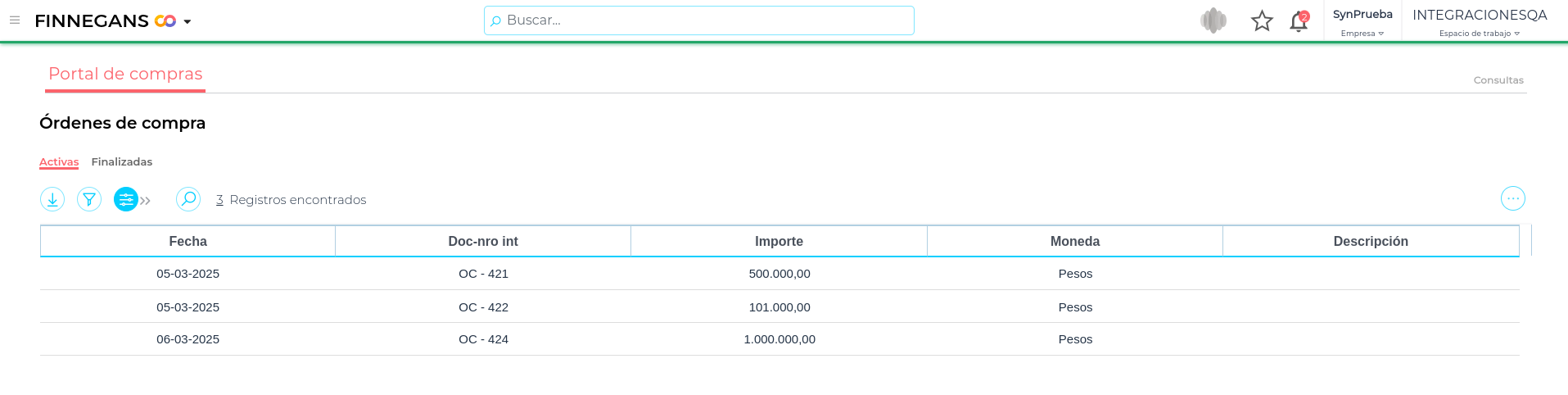The height and width of the screenshot is (395, 1568).
Task: Sort by the Importe column header
Action: (779, 242)
